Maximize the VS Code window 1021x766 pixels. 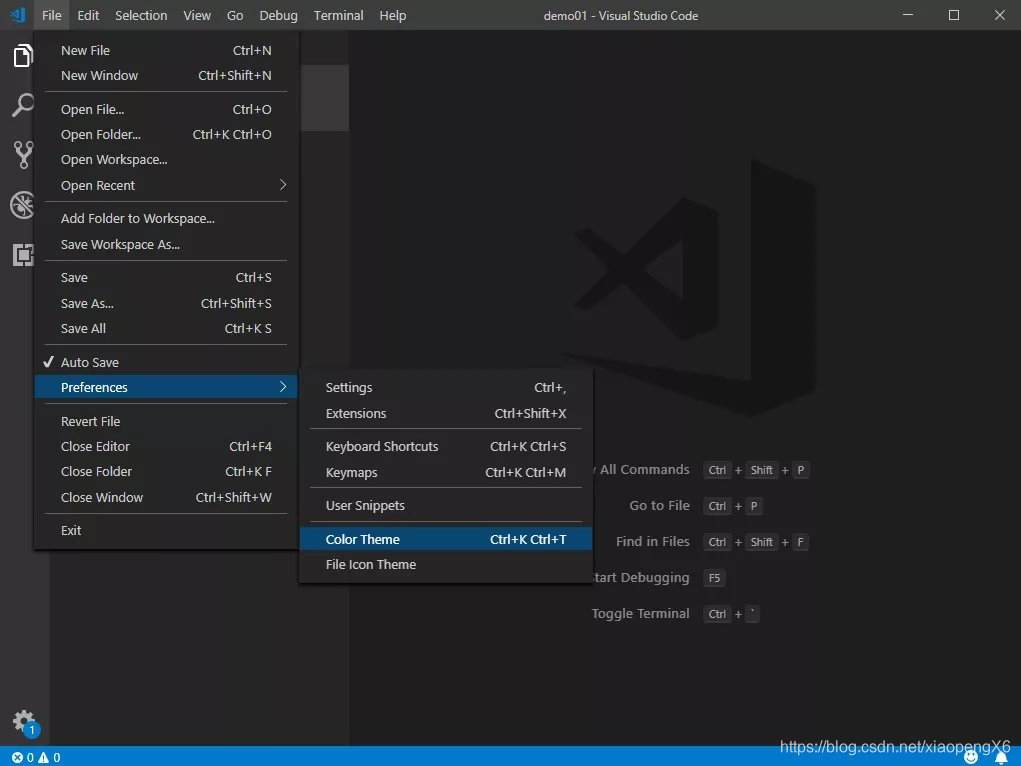pos(954,15)
